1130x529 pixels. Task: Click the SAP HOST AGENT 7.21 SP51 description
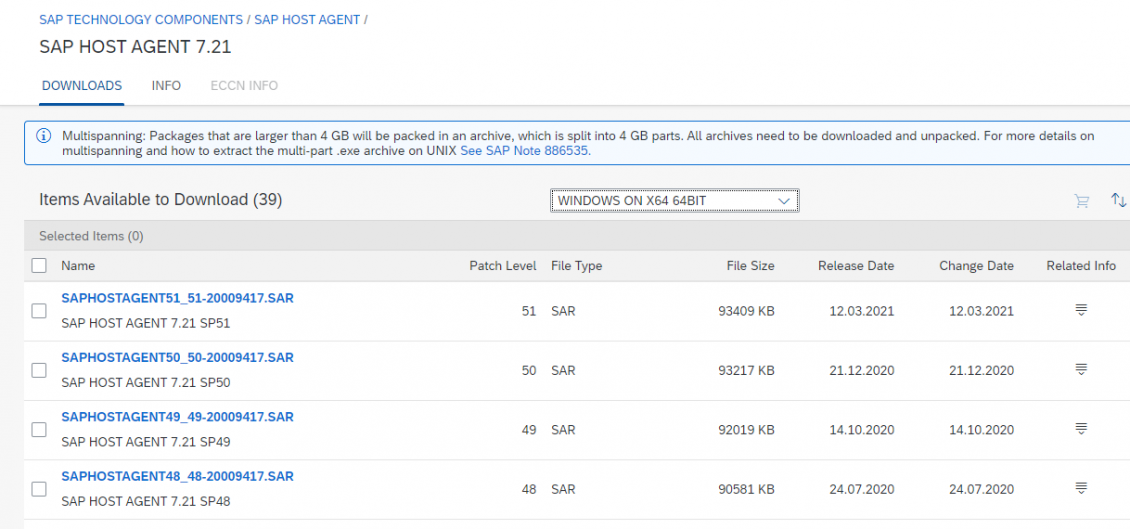146,324
